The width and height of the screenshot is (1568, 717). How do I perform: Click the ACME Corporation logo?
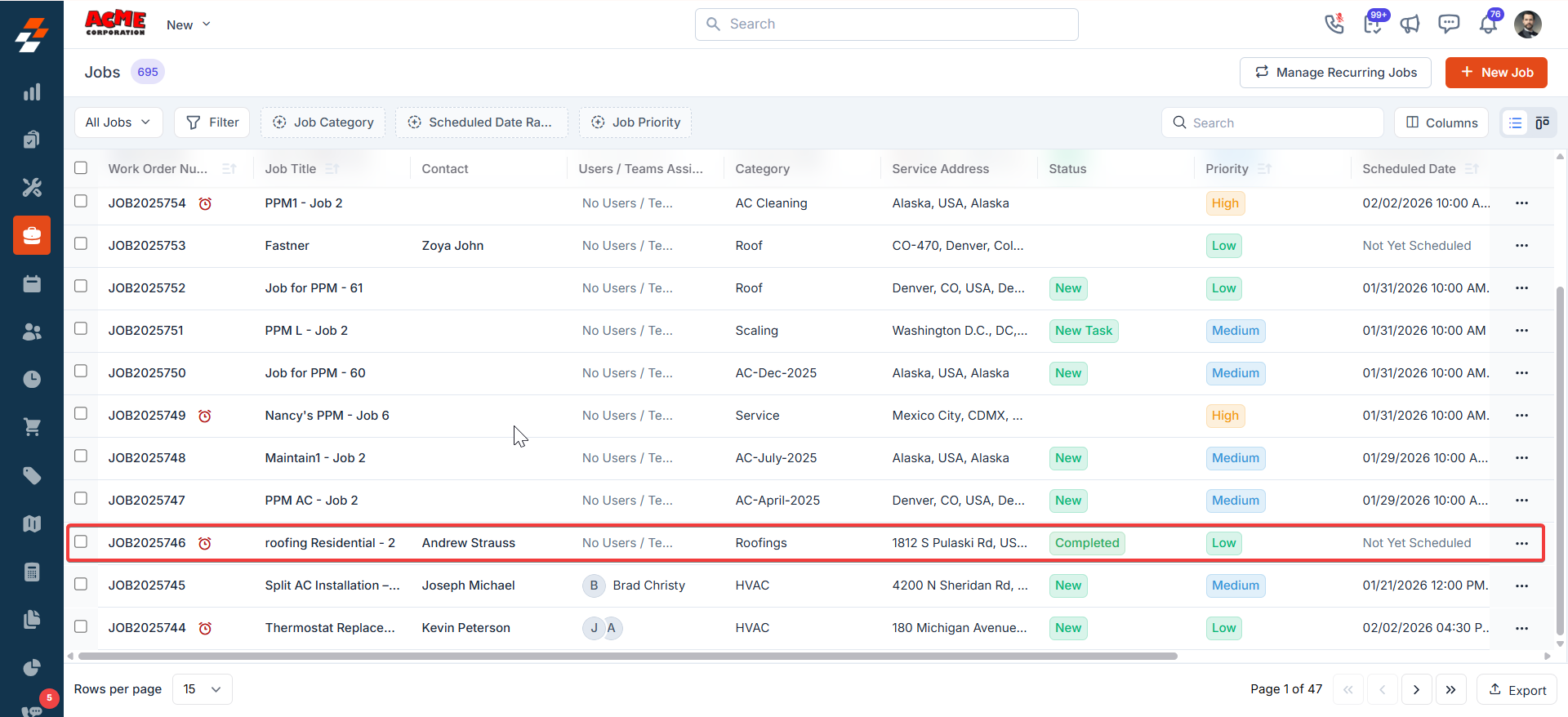(115, 23)
